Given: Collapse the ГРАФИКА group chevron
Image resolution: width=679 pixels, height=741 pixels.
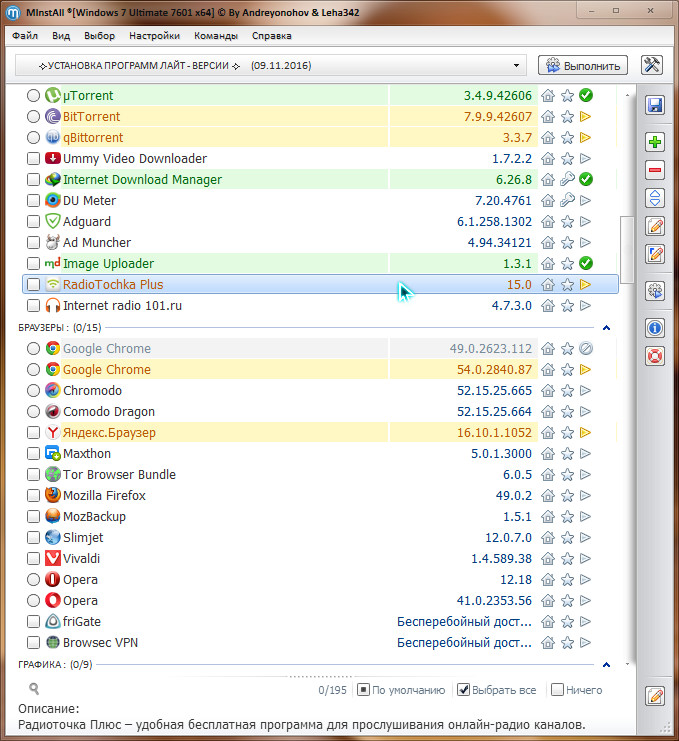Looking at the screenshot, I should pyautogui.click(x=607, y=664).
